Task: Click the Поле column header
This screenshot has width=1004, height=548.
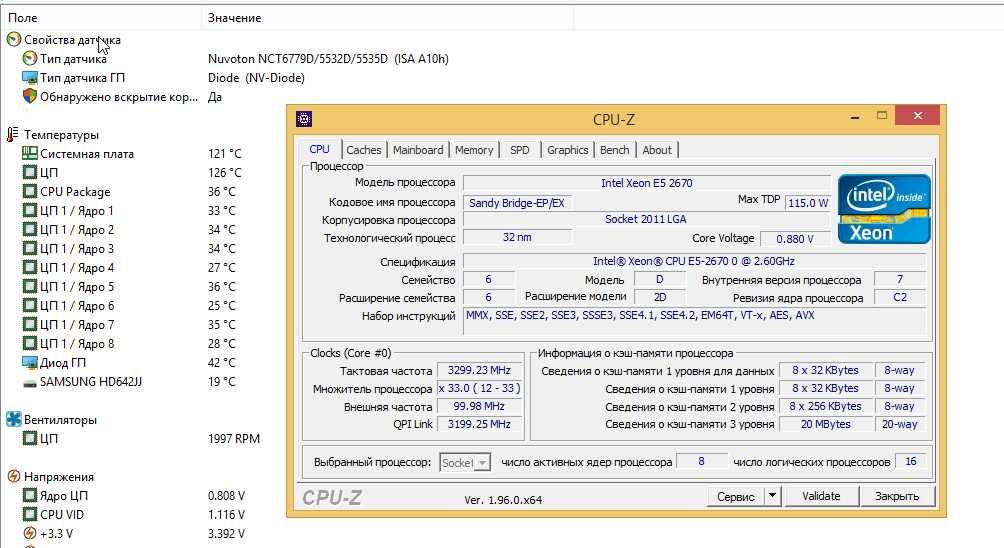Action: pyautogui.click(x=101, y=18)
